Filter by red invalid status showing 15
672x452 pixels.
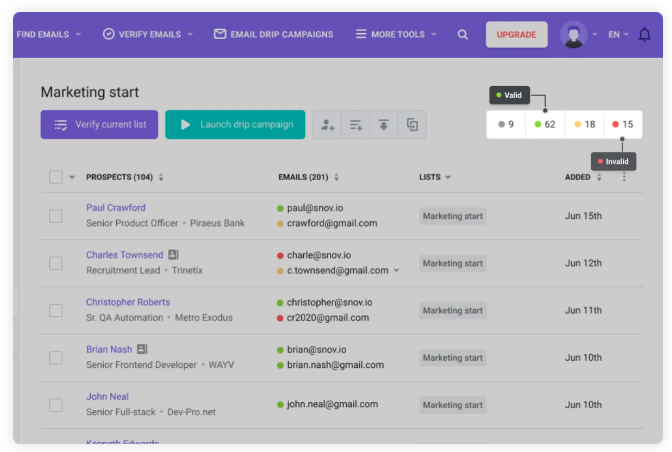click(623, 124)
